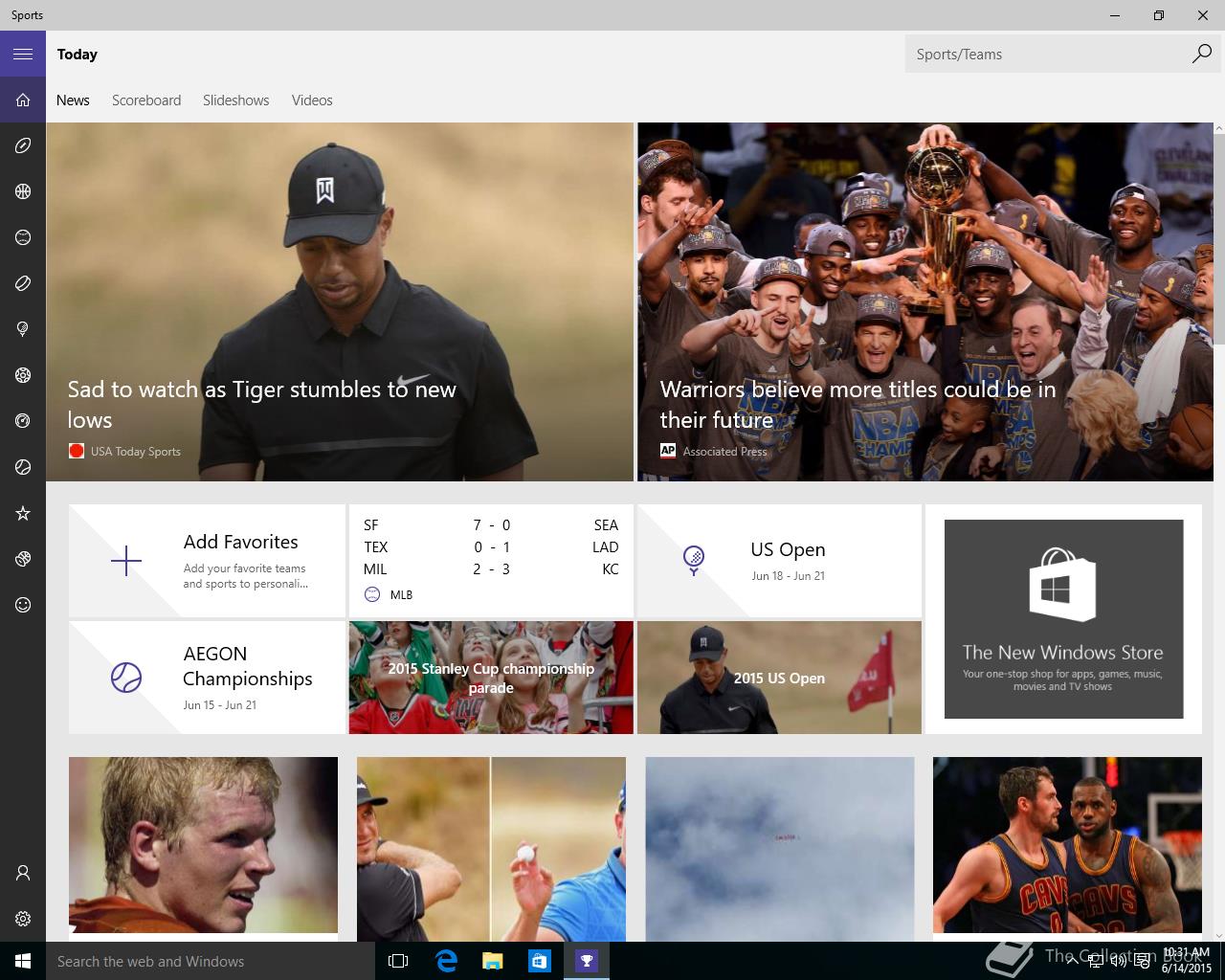Open My Favorites star icon
Viewport: 1225px width, 980px height.
click(x=23, y=513)
